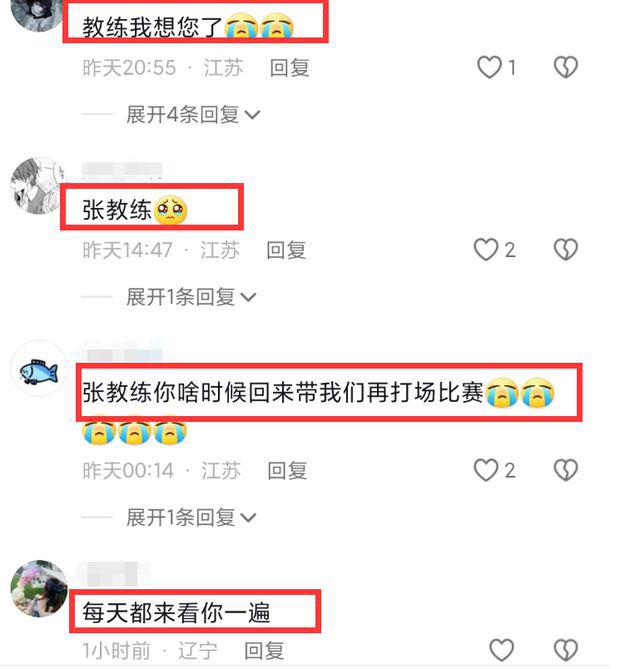The width and height of the screenshot is (640, 669).
Task: Reply to the 昨天14:47 comment
Action: 286,250
